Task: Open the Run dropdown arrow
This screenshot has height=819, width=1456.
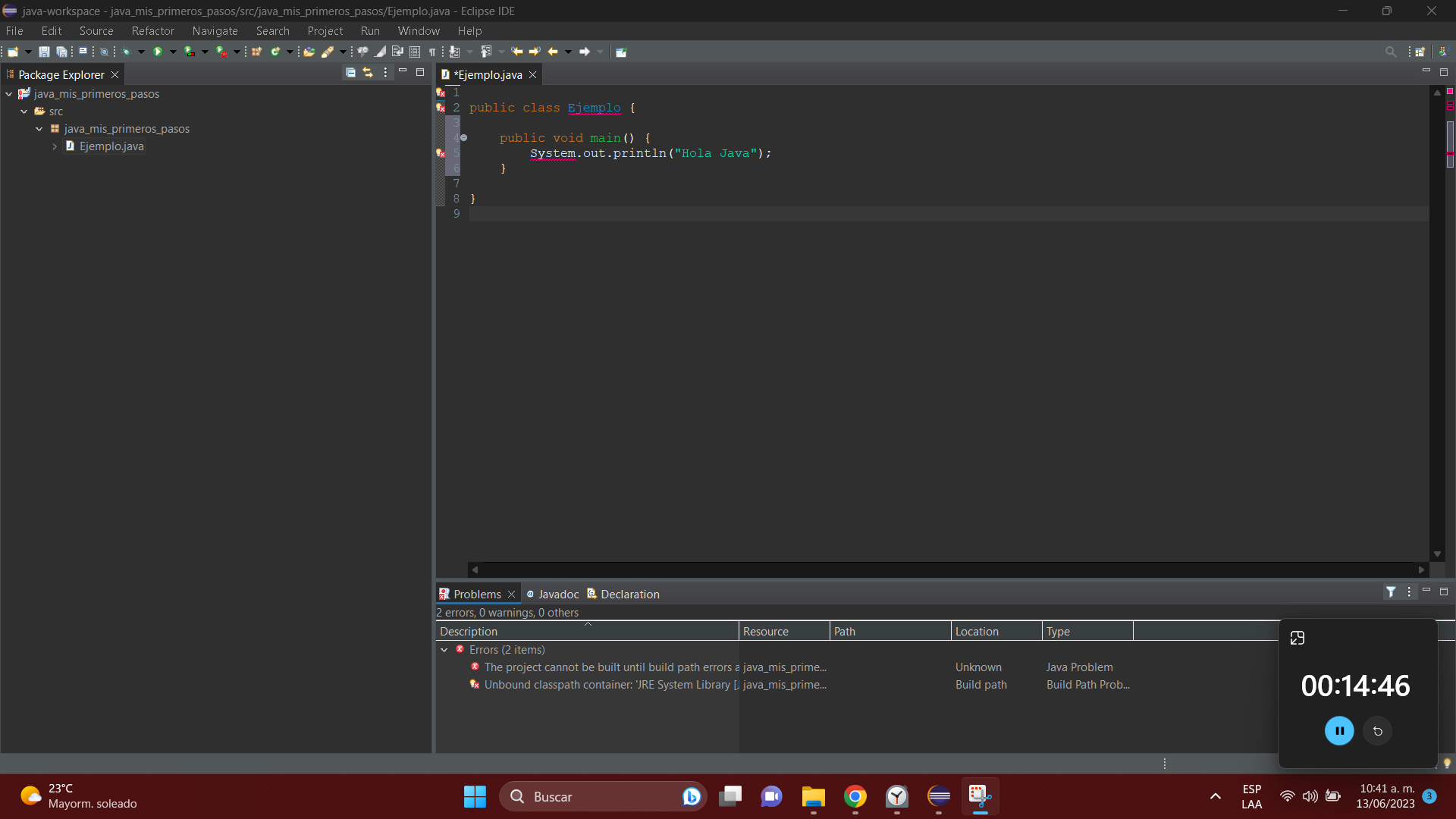Action: click(x=173, y=52)
